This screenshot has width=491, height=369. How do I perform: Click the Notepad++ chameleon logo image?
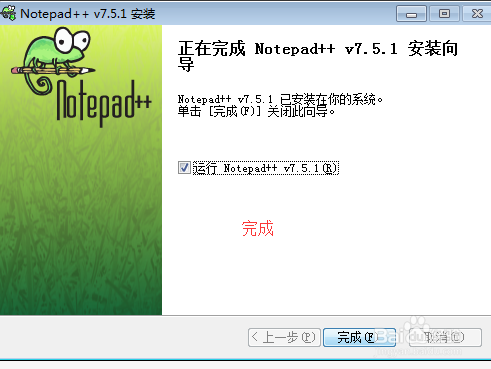pyautogui.click(x=81, y=77)
